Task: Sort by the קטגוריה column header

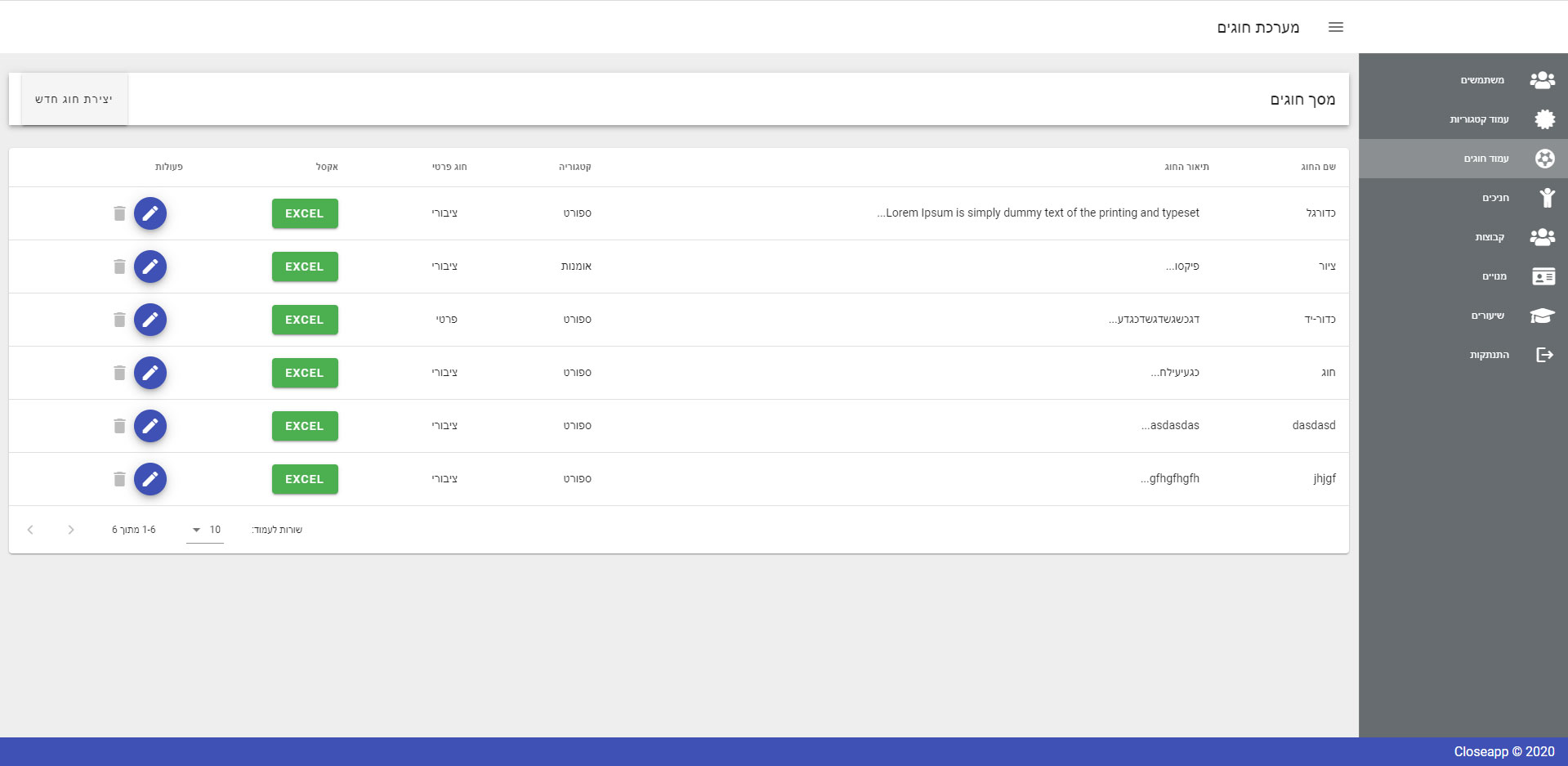Action: [574, 167]
